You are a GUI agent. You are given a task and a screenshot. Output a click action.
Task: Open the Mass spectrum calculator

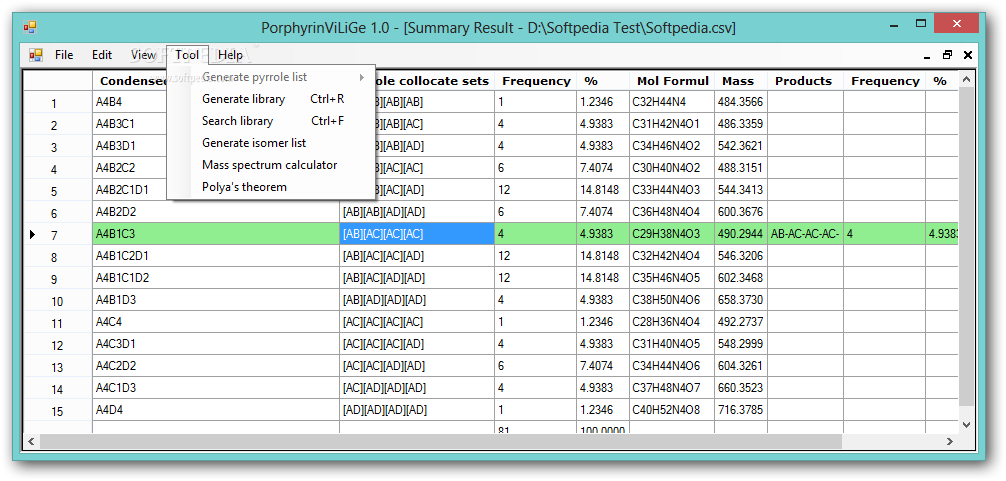click(271, 165)
